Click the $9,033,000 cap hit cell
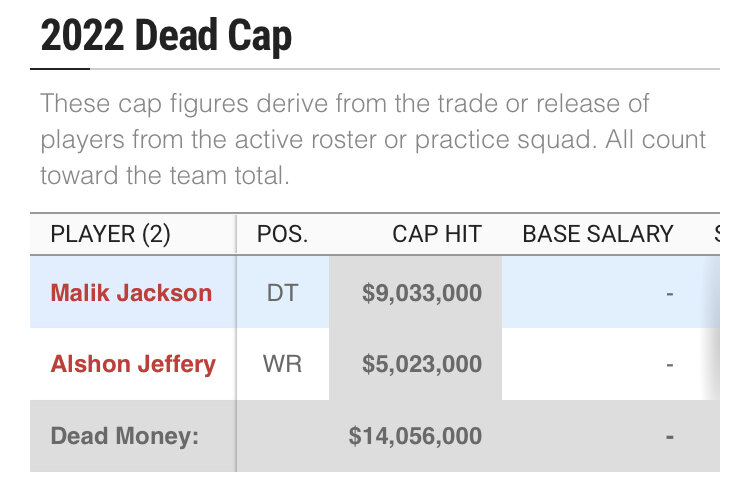Screen dimensions: 750x494 click(420, 293)
